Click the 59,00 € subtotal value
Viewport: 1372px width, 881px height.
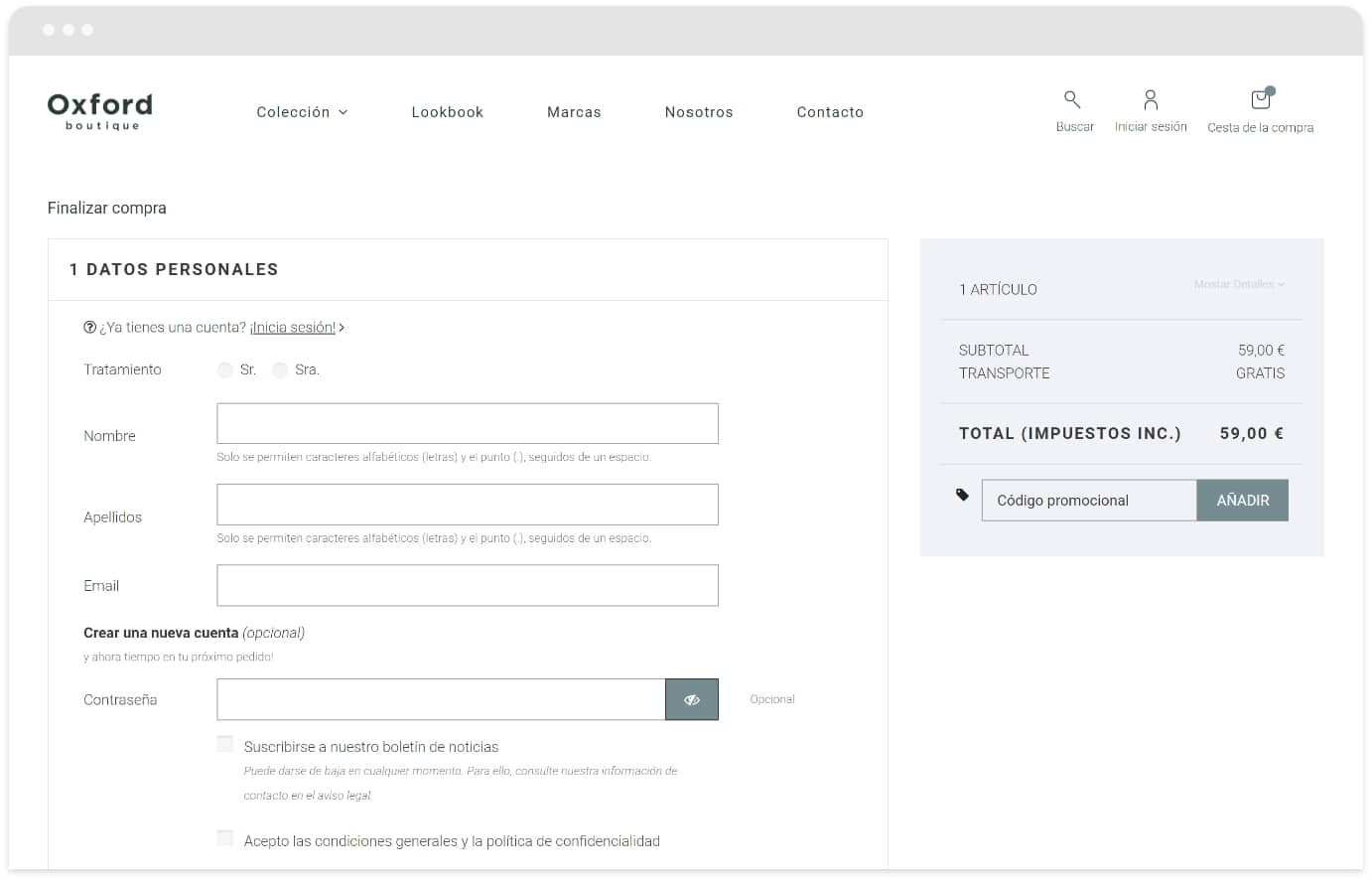[1261, 351]
